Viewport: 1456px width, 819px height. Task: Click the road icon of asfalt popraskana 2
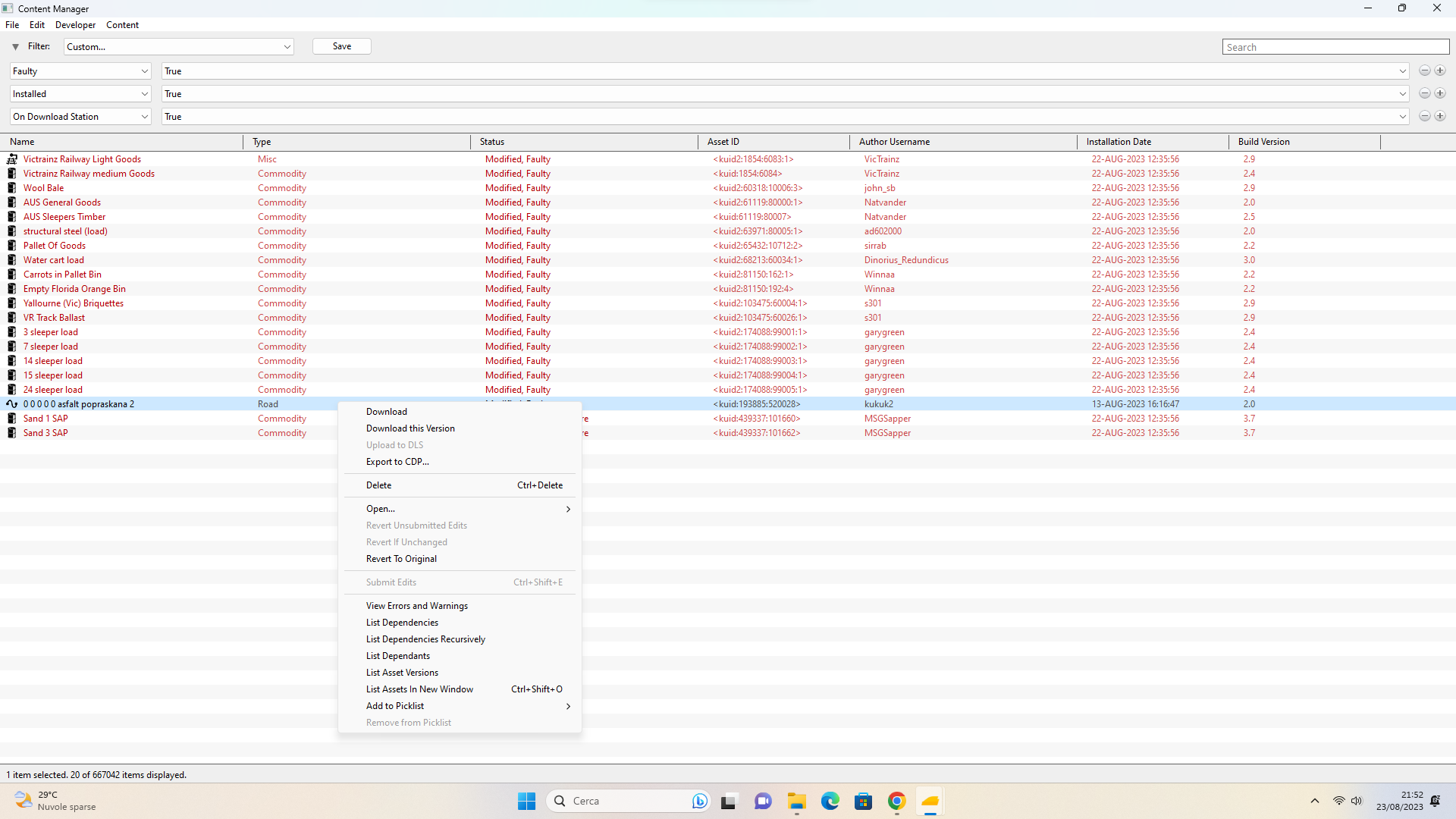coord(12,404)
